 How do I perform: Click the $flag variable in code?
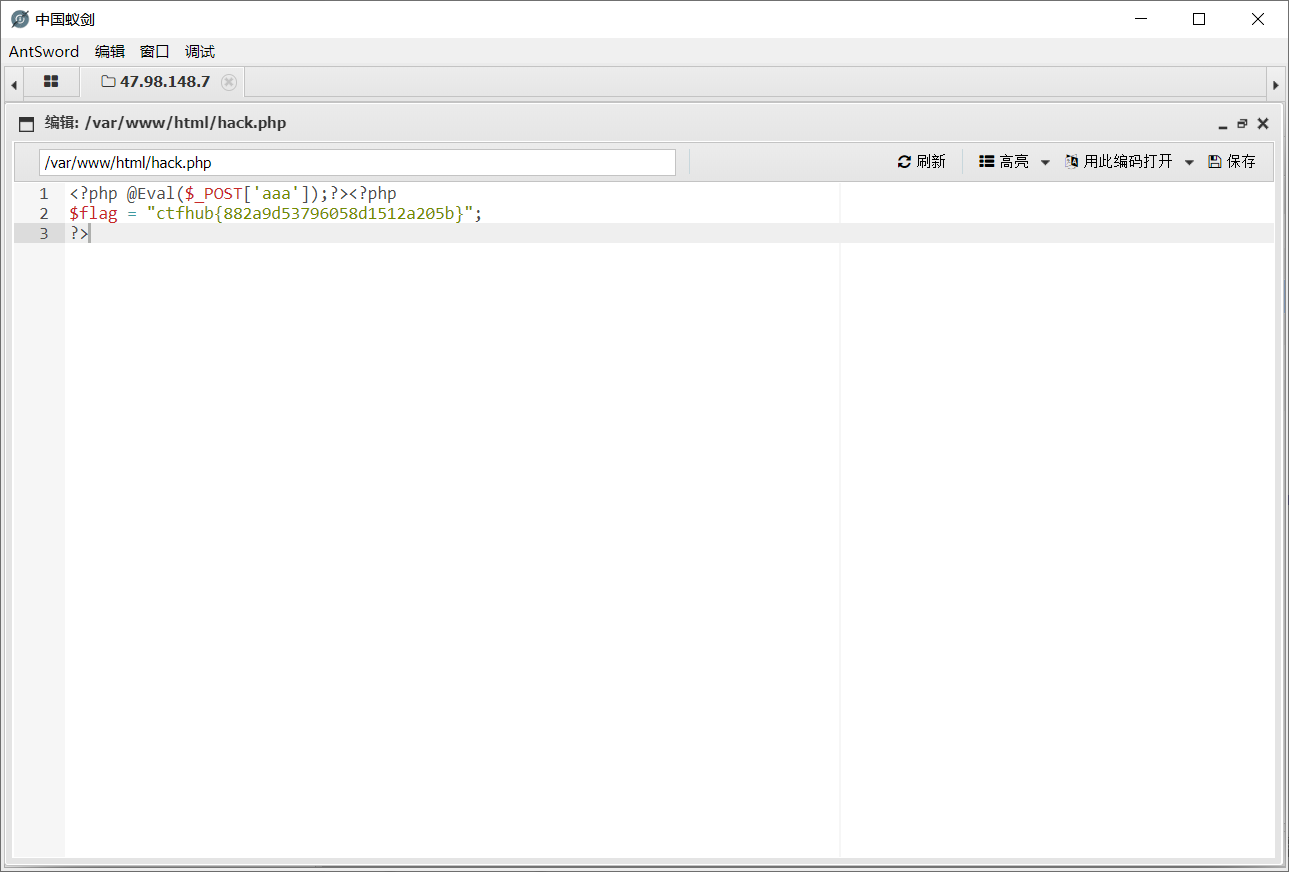point(93,214)
